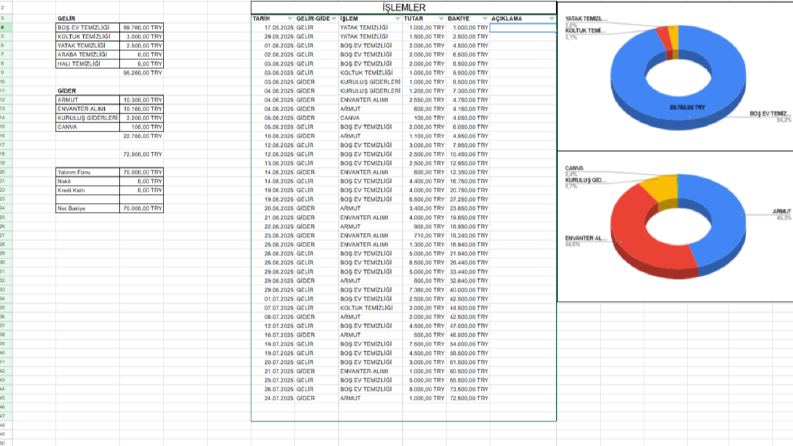
Task: Select the 10.300,00 TRY expense cell
Action: (x=142, y=100)
